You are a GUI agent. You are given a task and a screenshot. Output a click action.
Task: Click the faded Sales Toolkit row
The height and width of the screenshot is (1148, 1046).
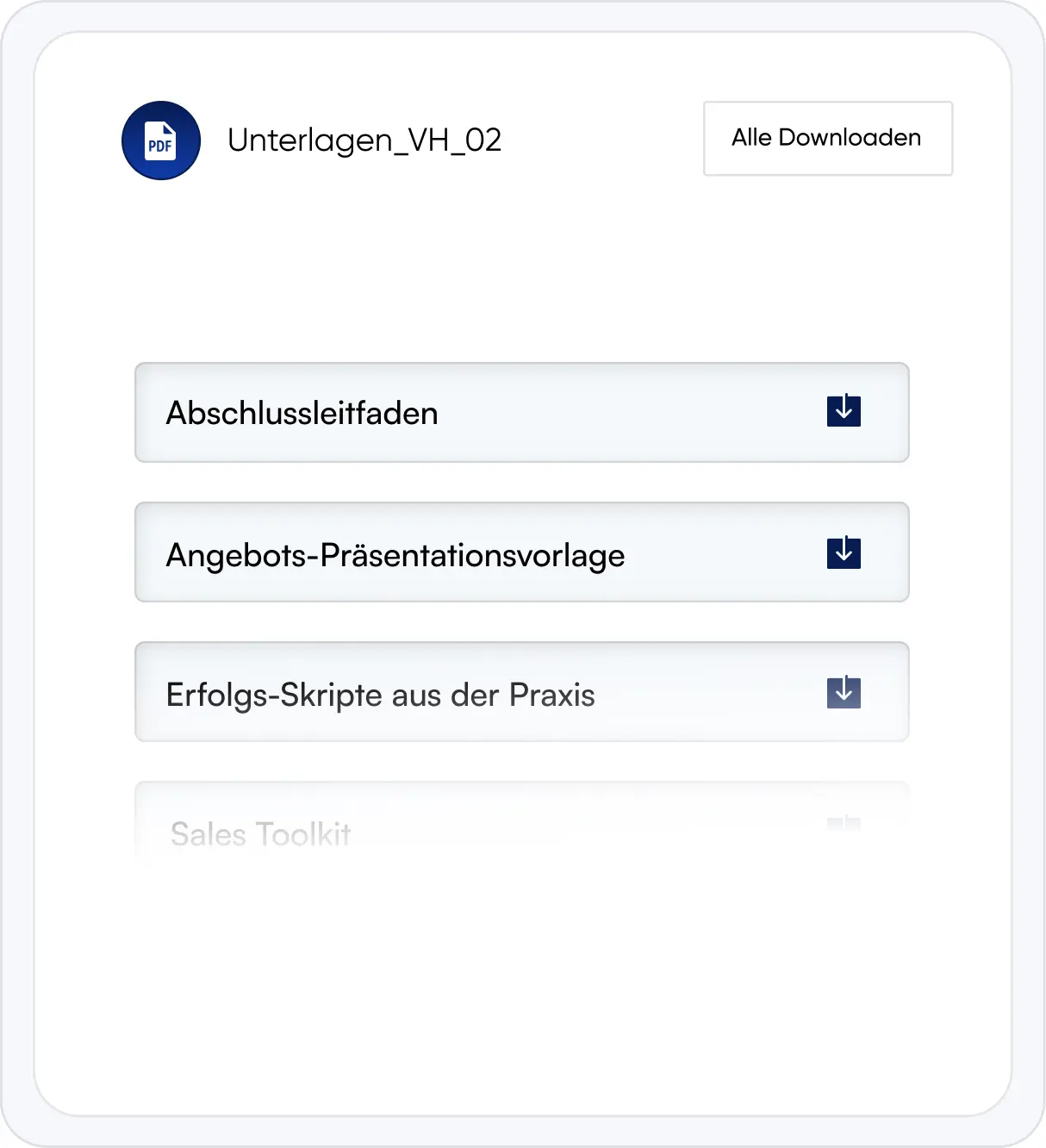tap(522, 826)
